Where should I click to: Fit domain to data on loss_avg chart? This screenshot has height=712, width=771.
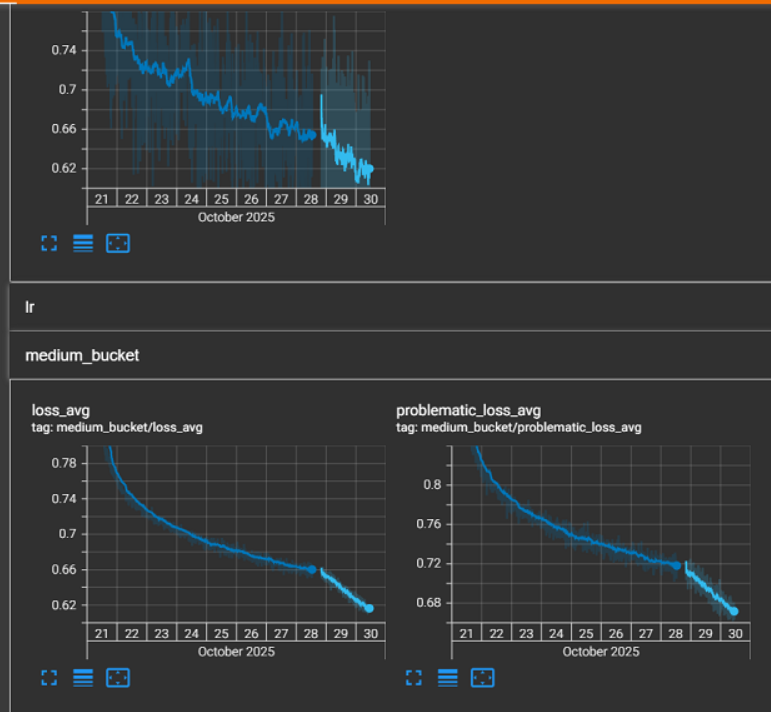point(118,678)
